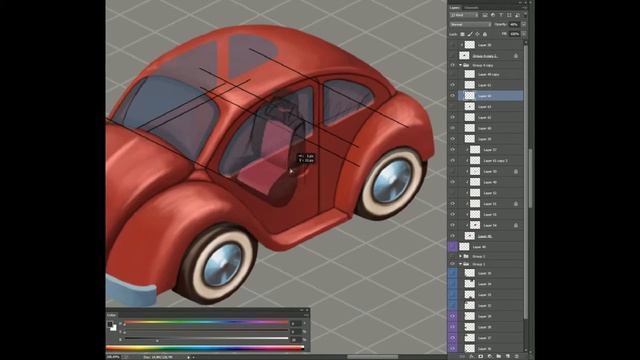
Task: Click the Group 4 copy folder icon
Action: point(466,65)
